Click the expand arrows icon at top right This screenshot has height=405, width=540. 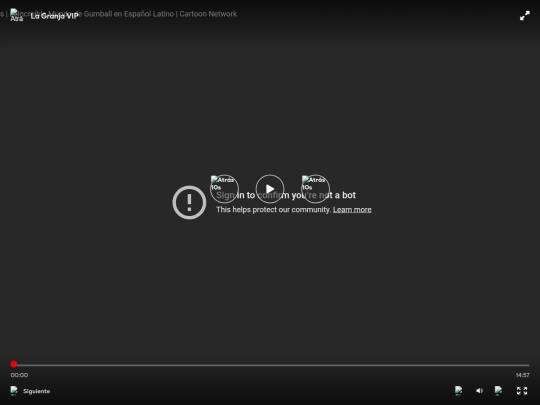coord(525,16)
